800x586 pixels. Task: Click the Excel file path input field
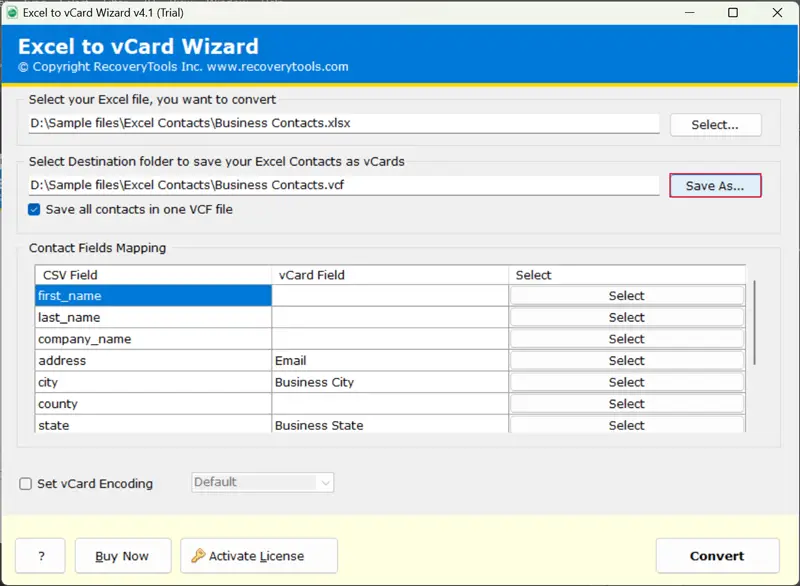344,124
